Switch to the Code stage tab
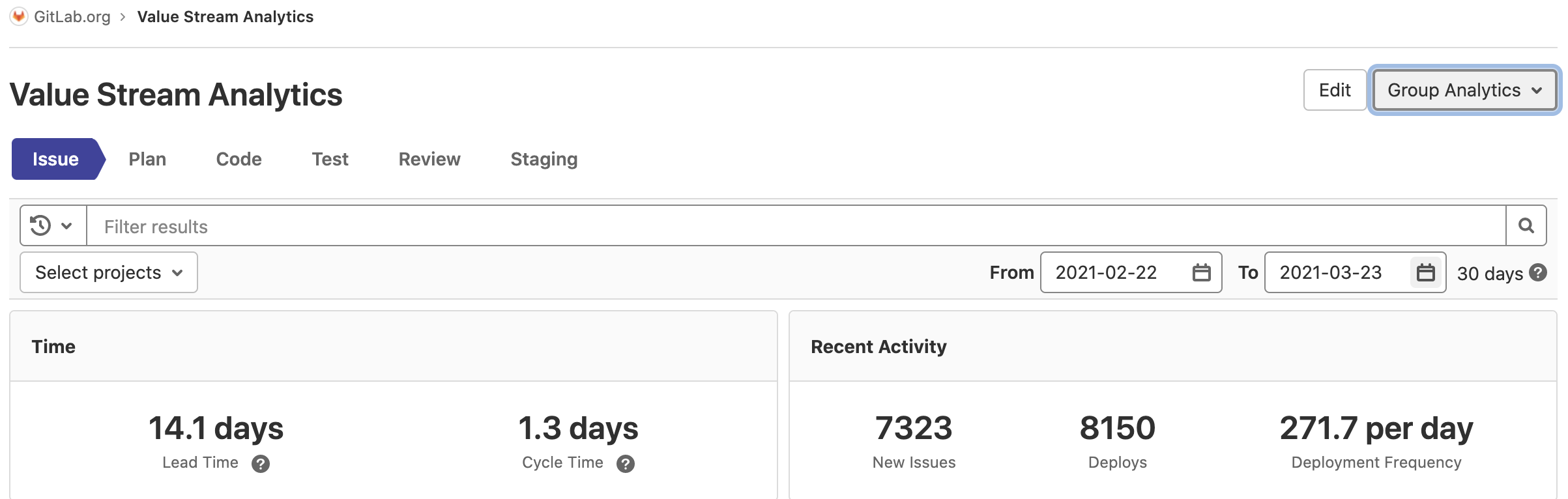The image size is (1568, 499). tap(238, 158)
